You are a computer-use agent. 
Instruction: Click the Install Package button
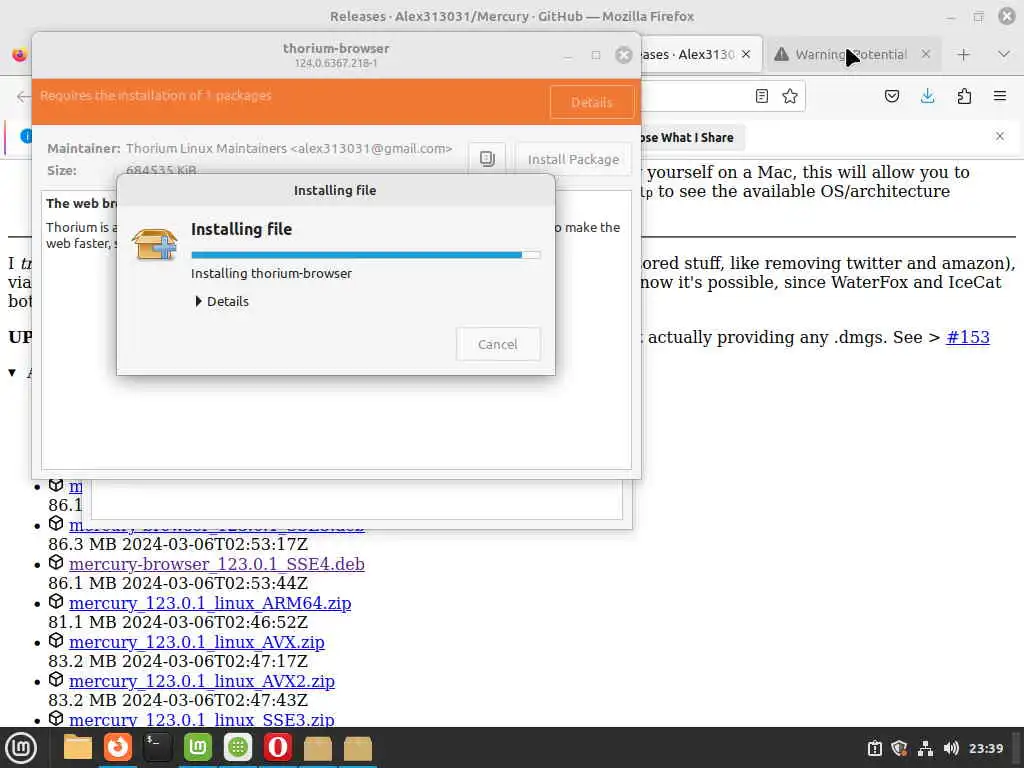pyautogui.click(x=573, y=159)
